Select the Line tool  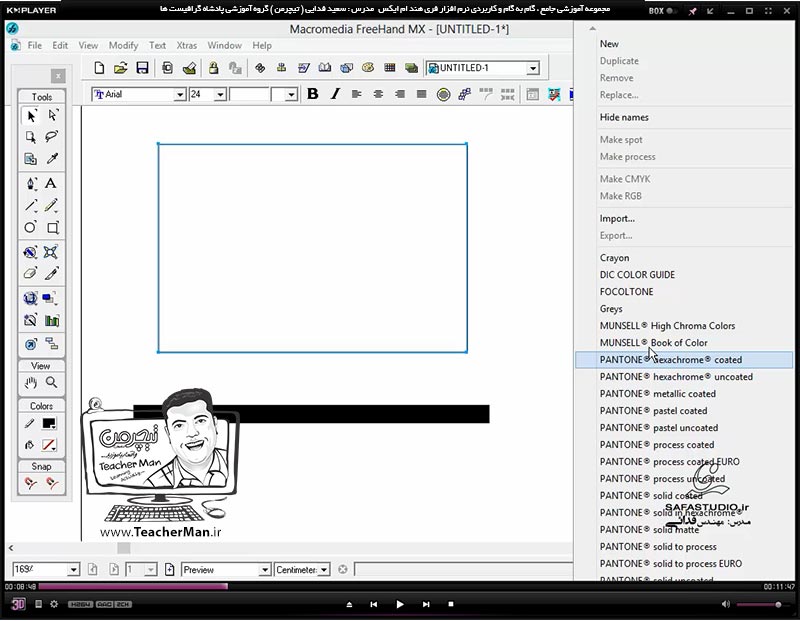tap(31, 206)
